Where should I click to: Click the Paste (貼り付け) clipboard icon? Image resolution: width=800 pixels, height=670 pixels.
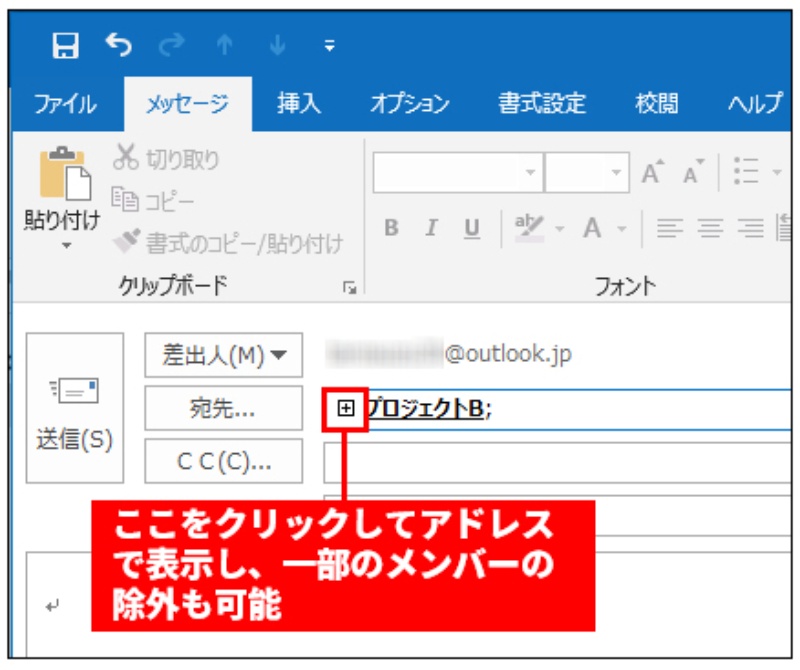click(x=61, y=176)
